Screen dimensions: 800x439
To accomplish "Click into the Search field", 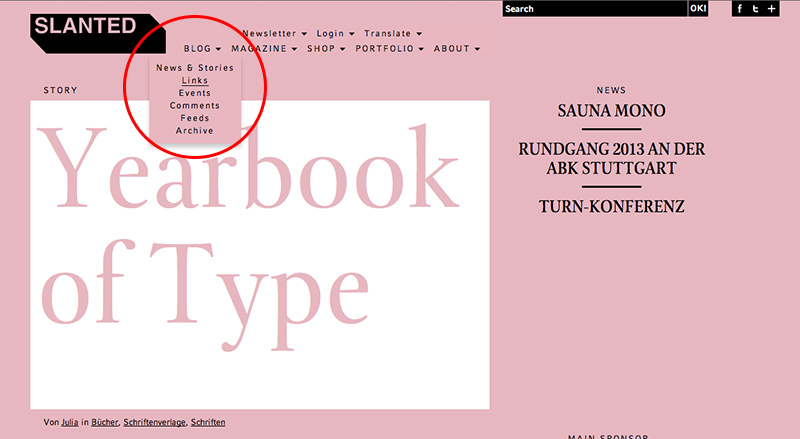I will pos(595,9).
